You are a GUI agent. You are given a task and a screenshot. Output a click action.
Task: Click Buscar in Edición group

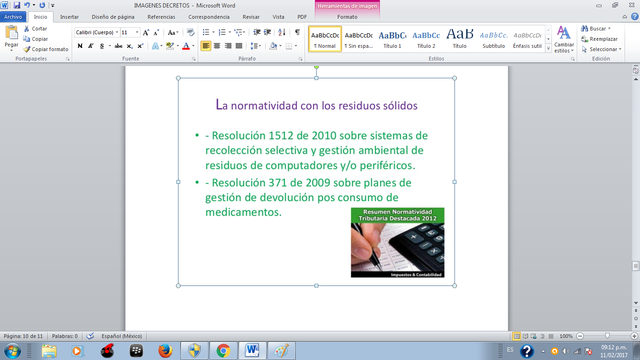(x=596, y=29)
